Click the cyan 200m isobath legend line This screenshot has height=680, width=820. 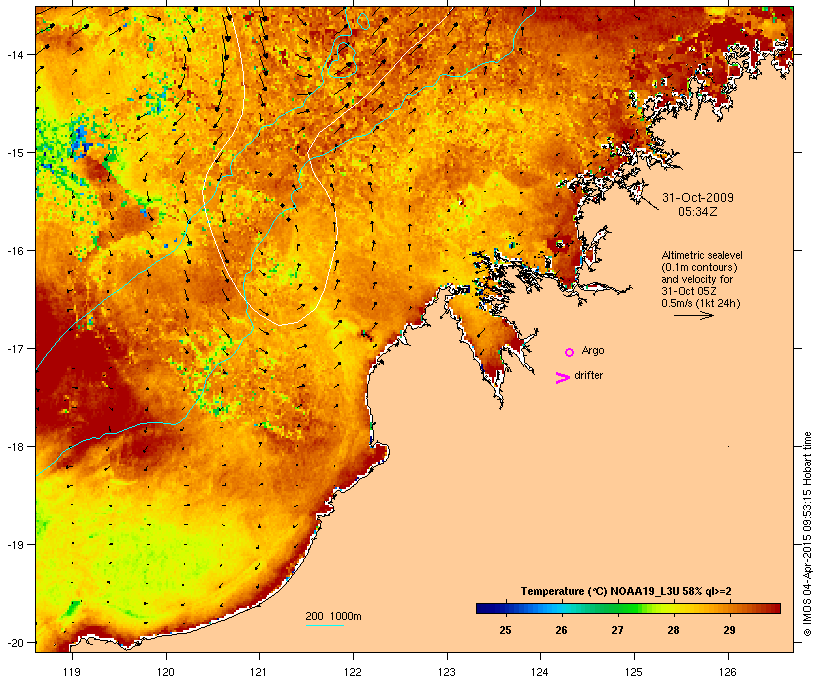325,625
